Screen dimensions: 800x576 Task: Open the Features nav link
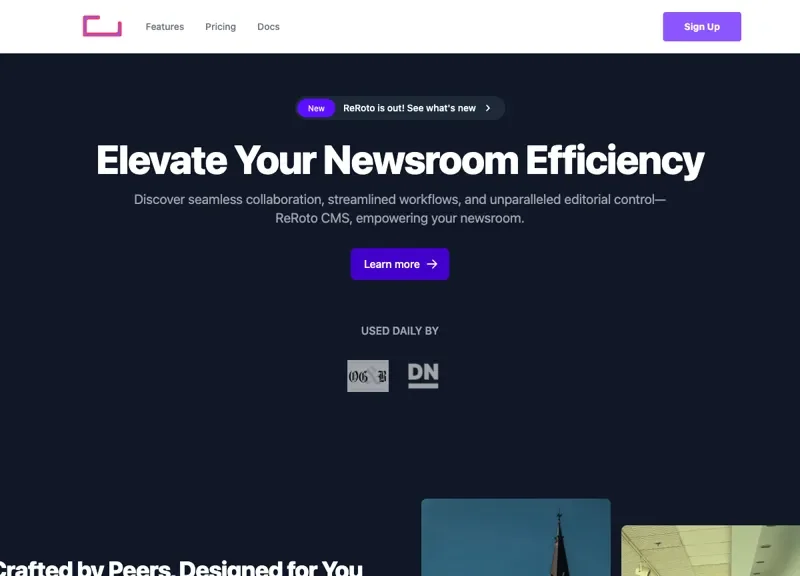[164, 27]
